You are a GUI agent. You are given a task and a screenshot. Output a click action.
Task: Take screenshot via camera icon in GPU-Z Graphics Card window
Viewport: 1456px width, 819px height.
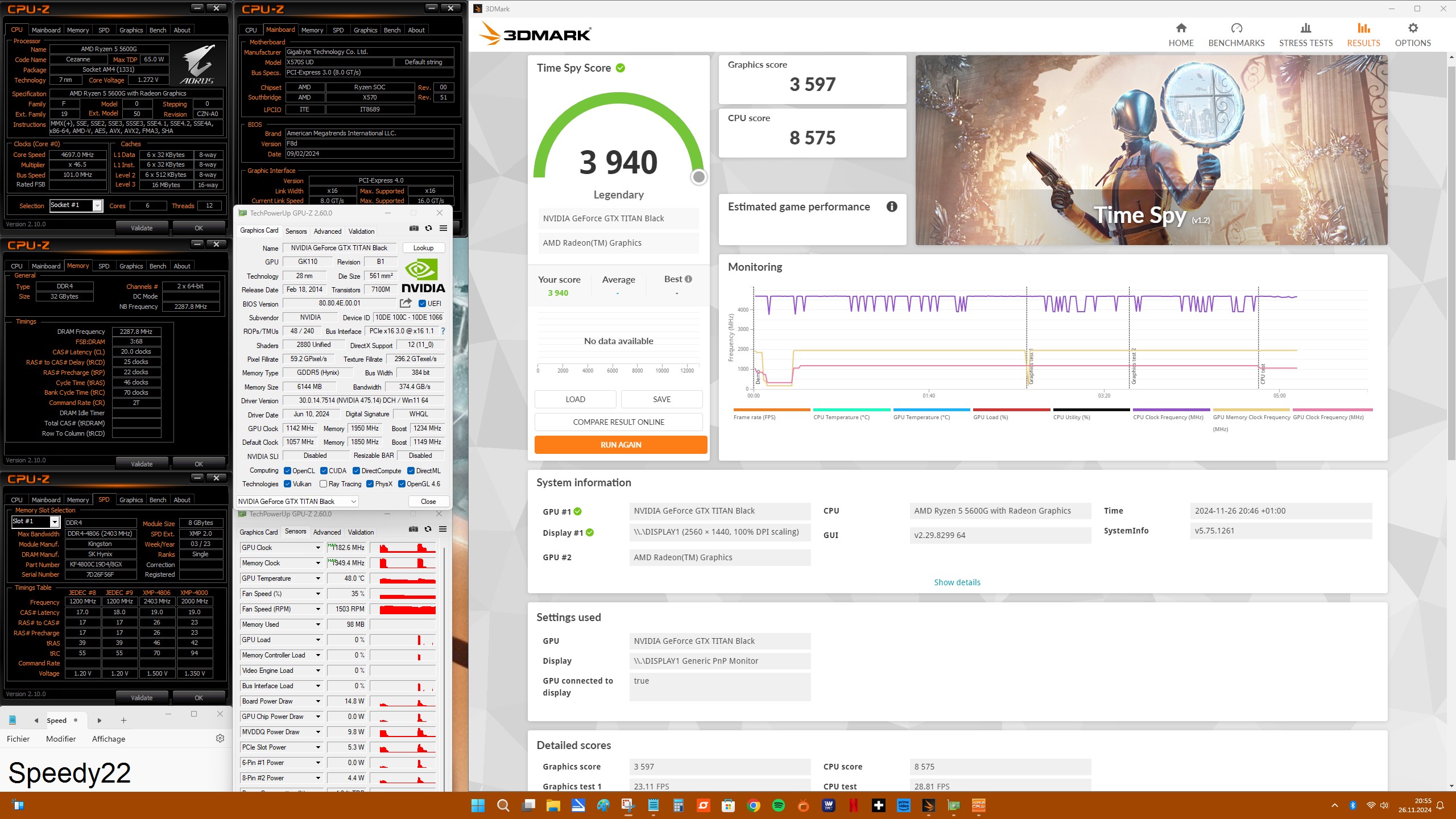[413, 228]
